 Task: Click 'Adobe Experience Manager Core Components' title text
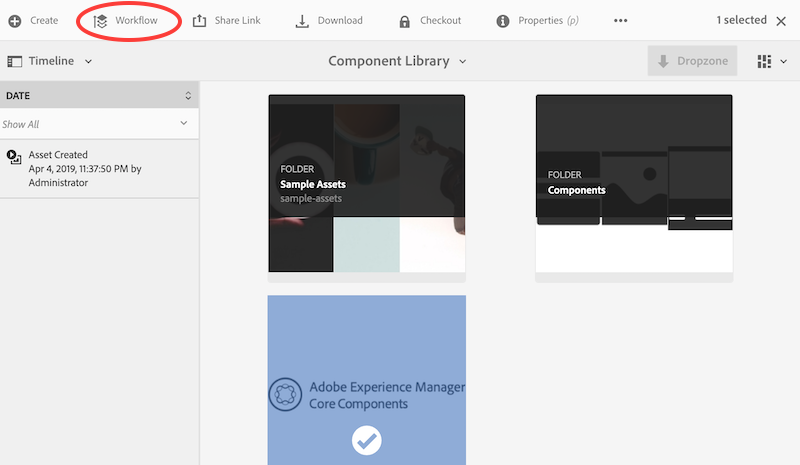387,395
